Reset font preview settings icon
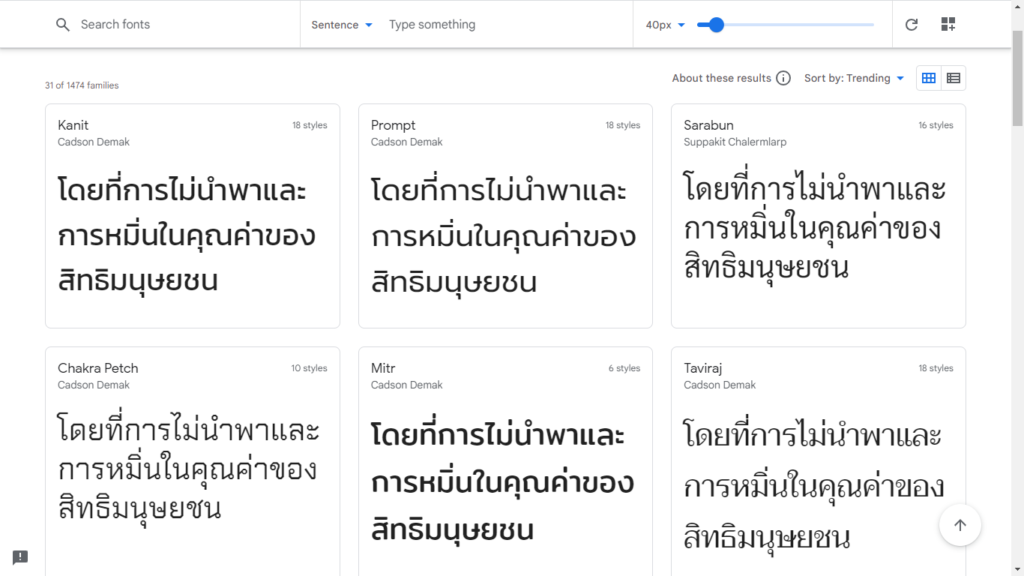 click(911, 25)
